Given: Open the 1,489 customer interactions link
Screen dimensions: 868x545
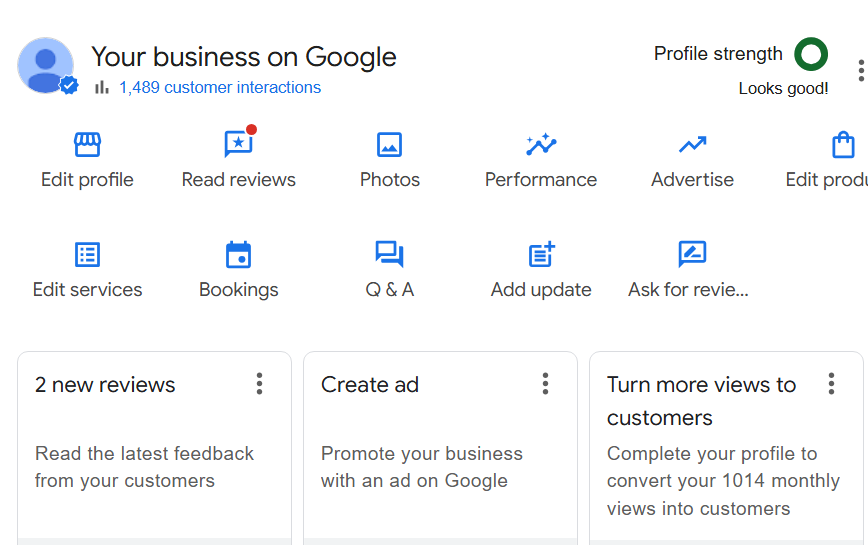Looking at the screenshot, I should (220, 88).
